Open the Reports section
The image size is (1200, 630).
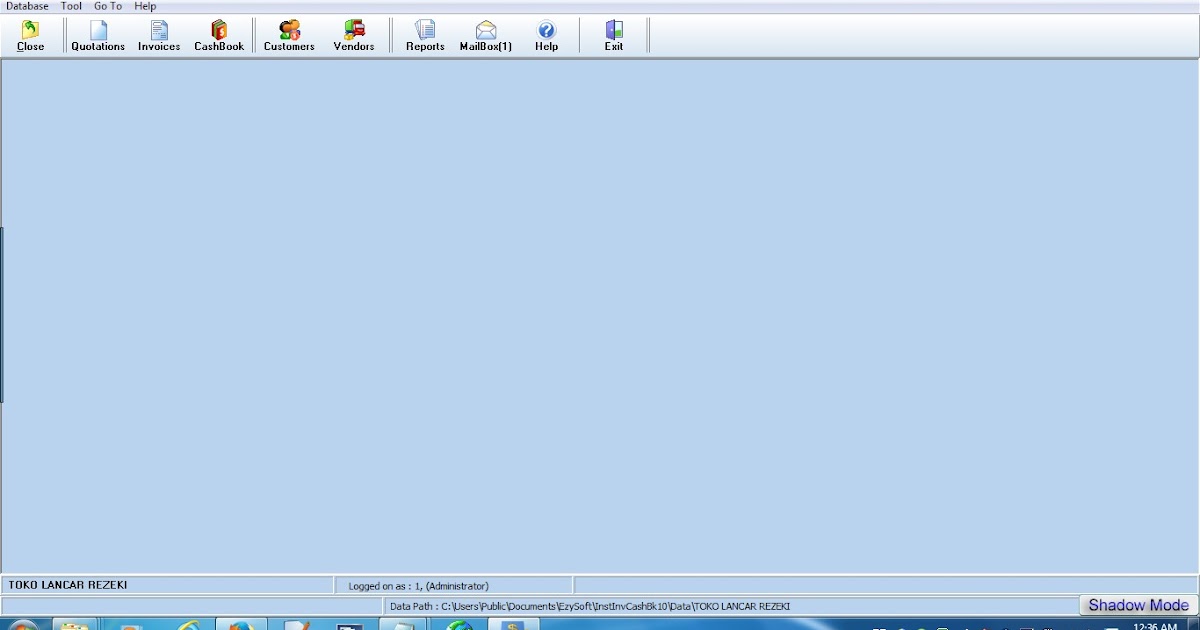425,35
